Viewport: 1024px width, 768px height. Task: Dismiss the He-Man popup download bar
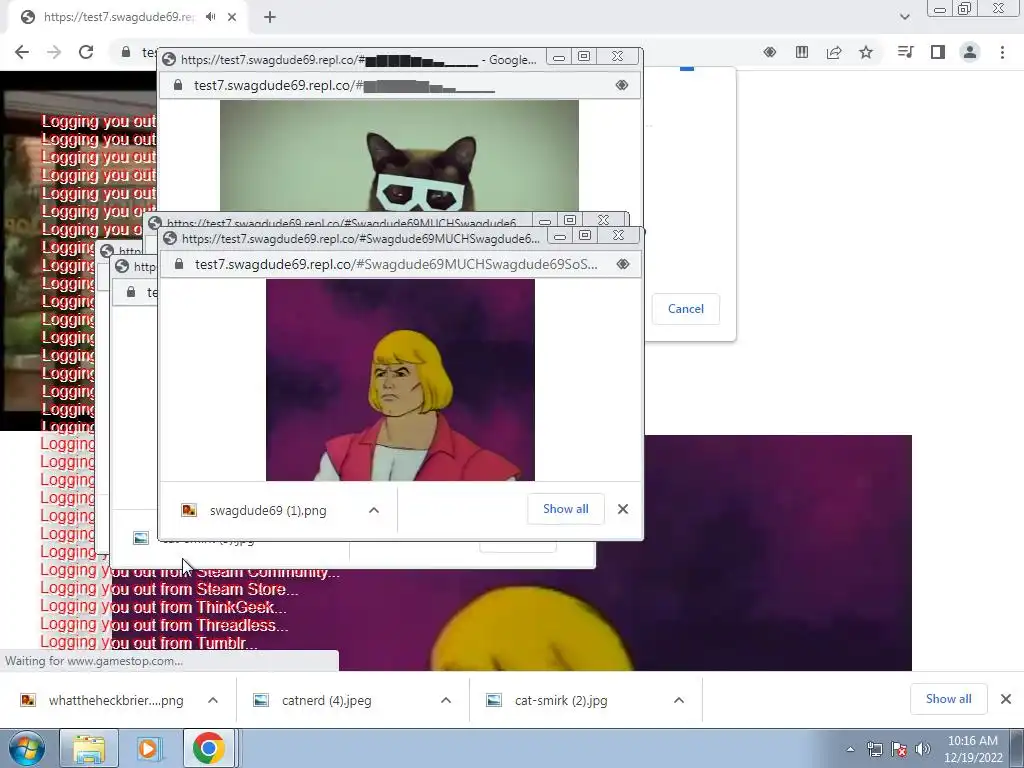coord(623,509)
